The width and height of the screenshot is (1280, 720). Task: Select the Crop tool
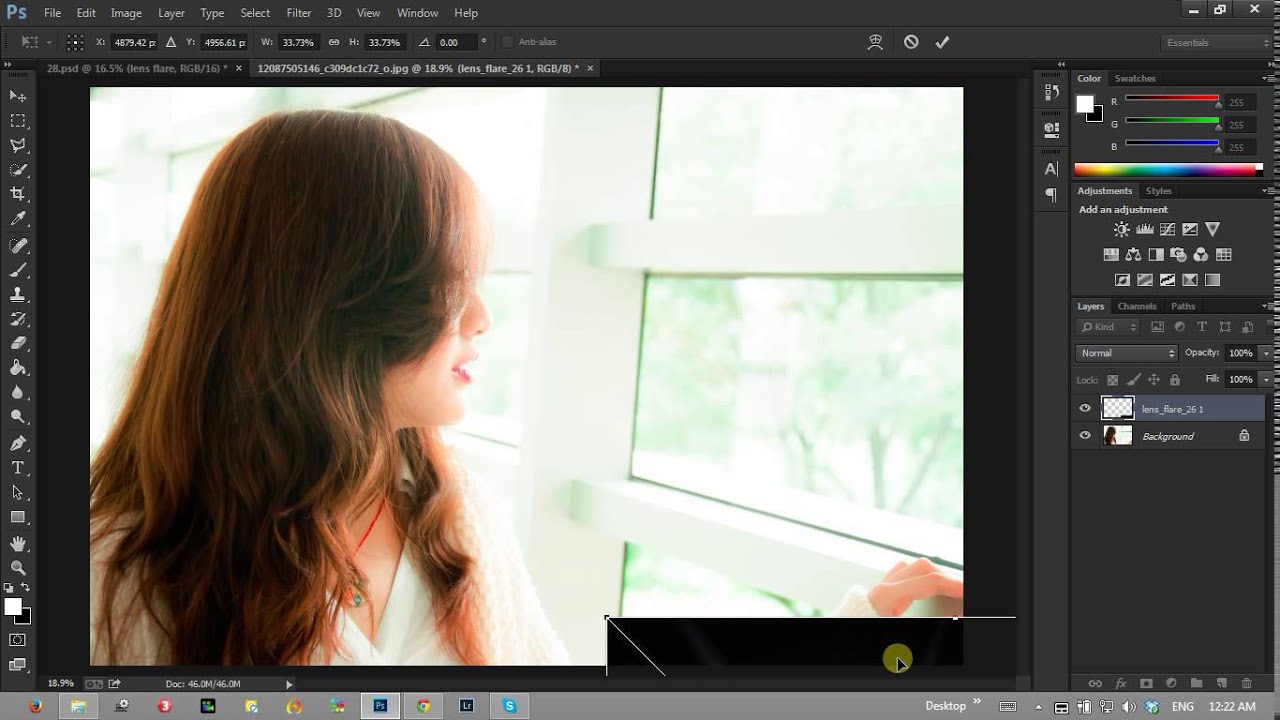[18, 195]
